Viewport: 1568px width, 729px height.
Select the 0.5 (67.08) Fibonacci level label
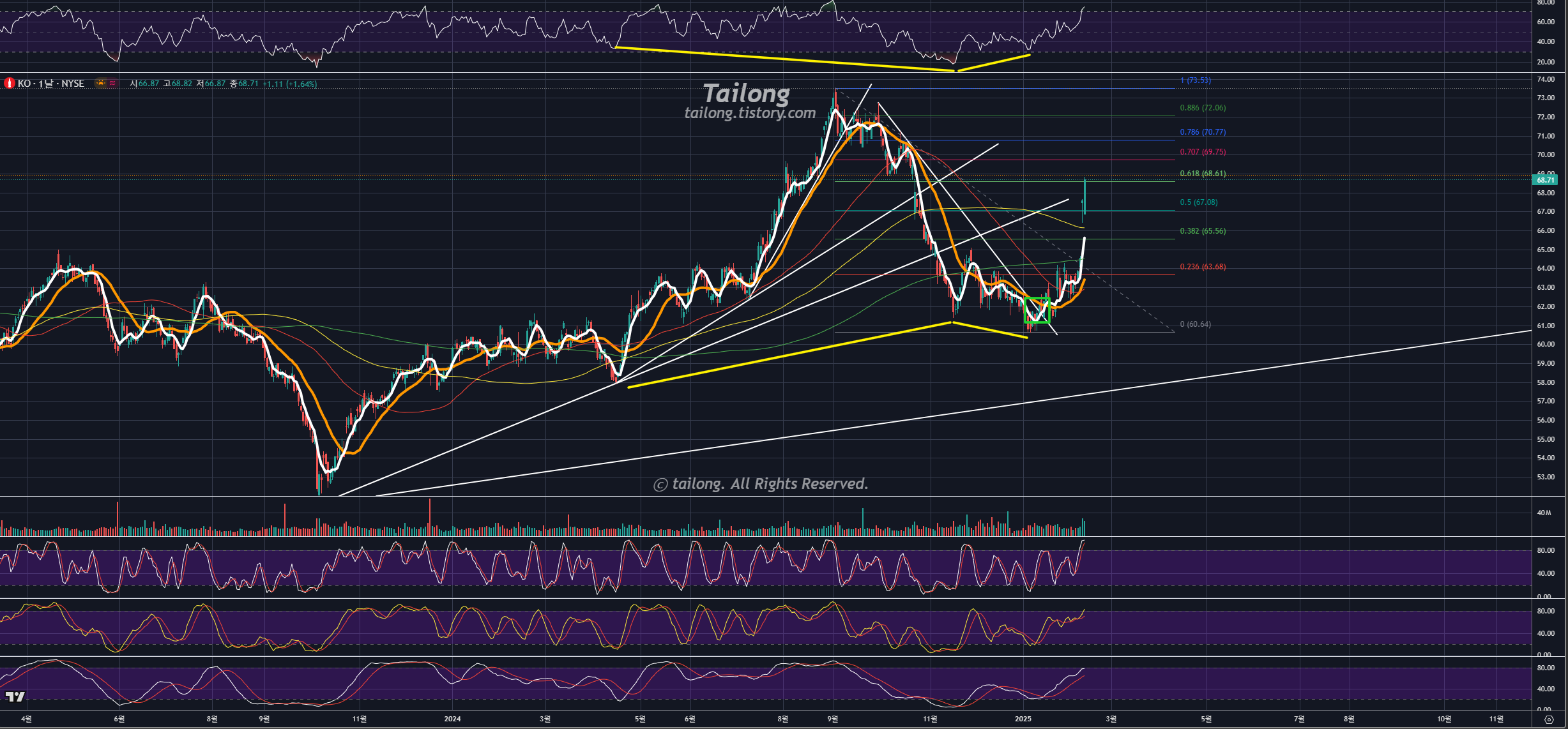coord(1198,202)
